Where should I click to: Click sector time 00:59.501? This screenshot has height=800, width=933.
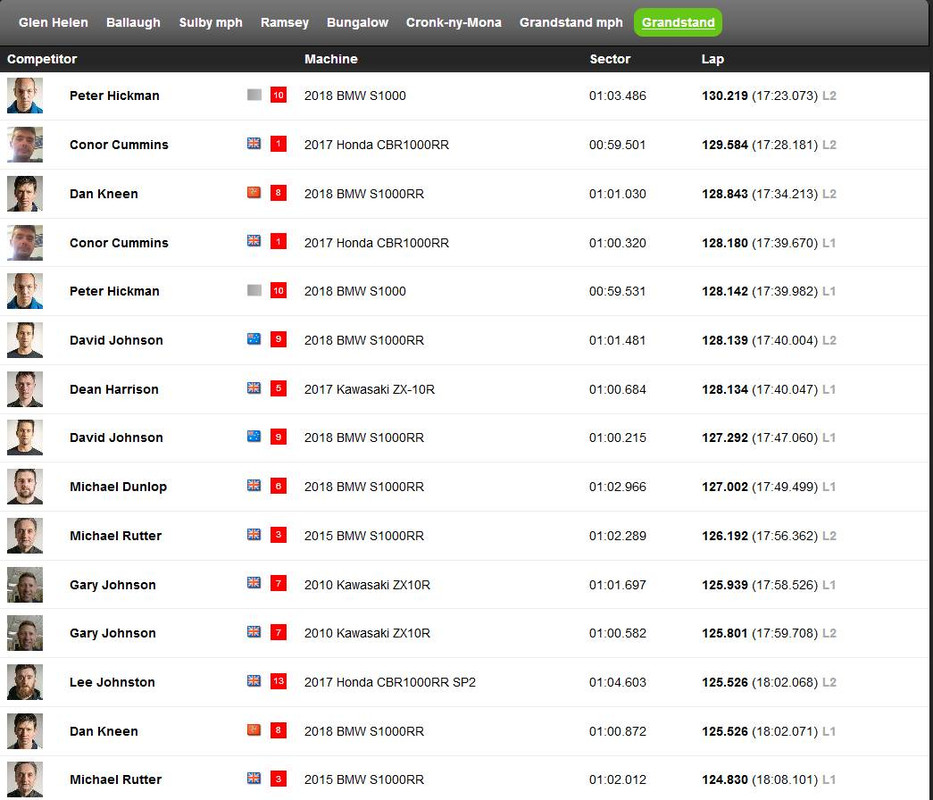[x=617, y=145]
